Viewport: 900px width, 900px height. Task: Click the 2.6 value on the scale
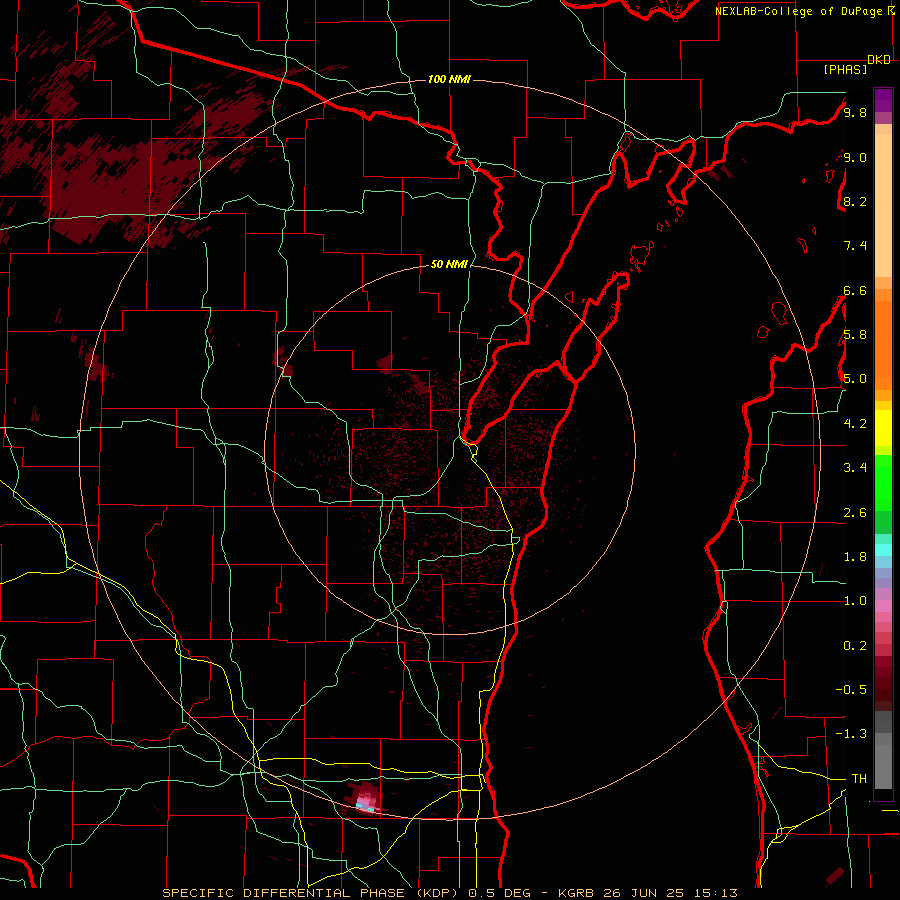pos(855,512)
